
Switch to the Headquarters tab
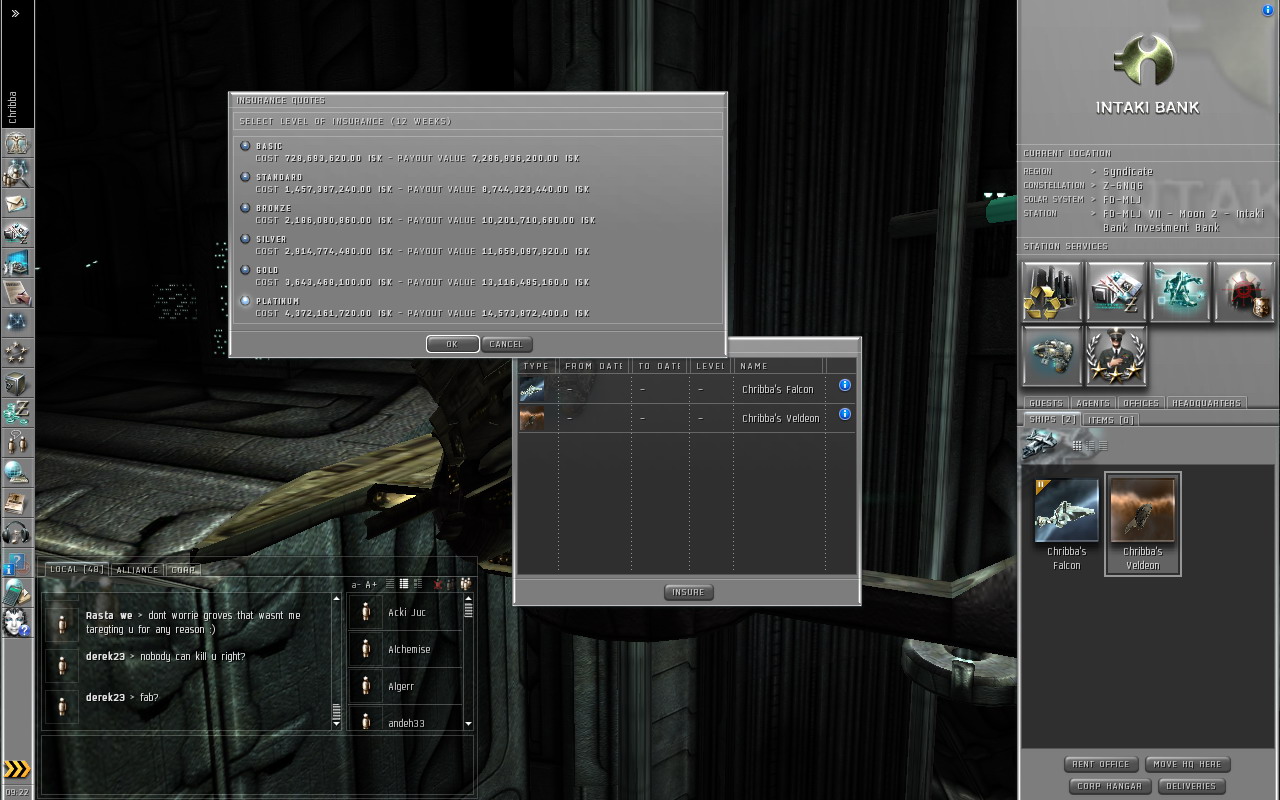(x=1206, y=403)
